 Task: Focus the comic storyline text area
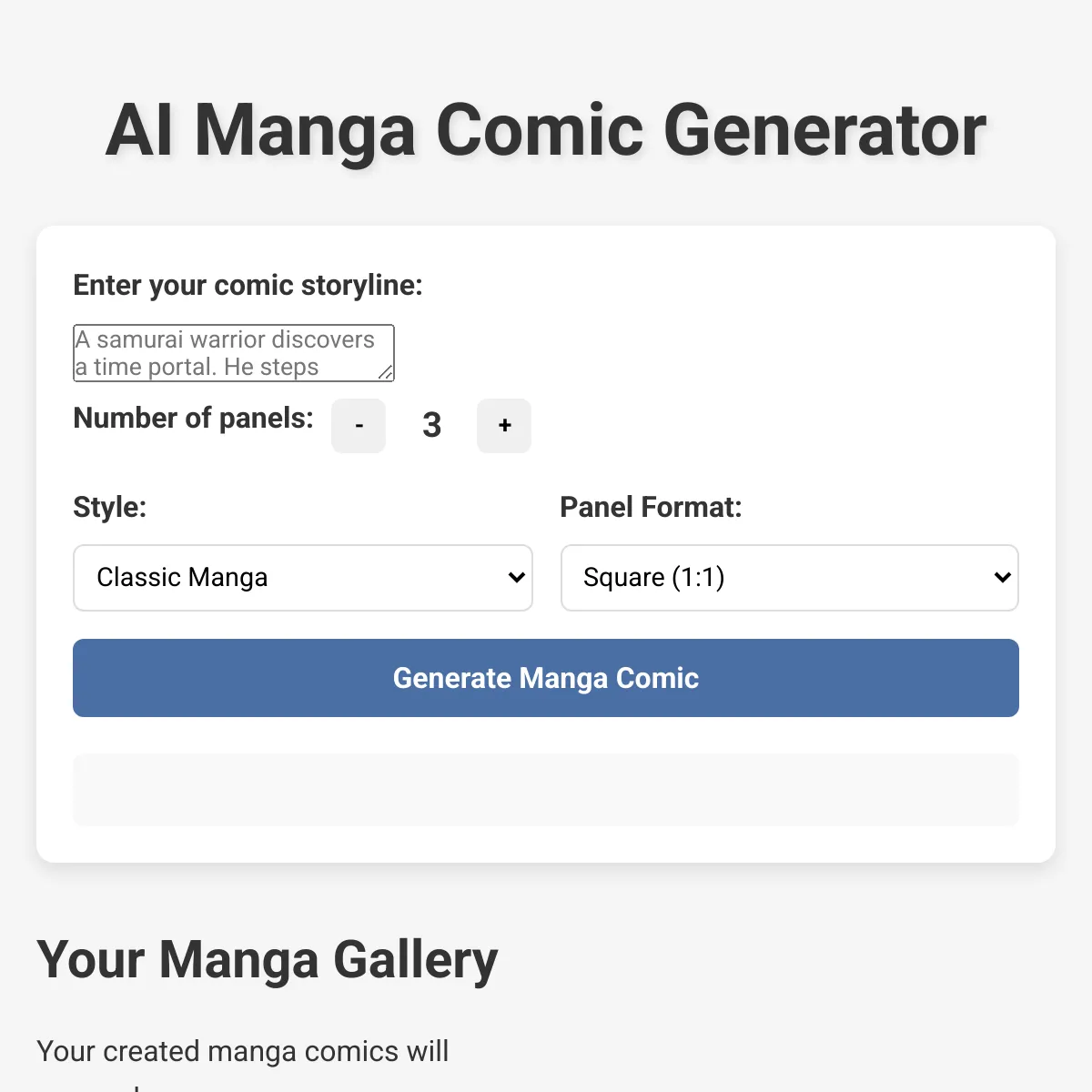coord(234,352)
